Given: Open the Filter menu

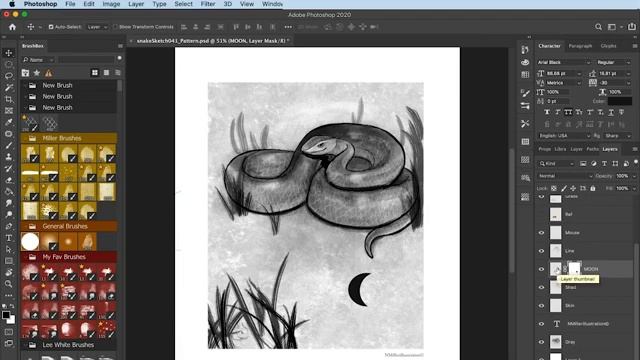Looking at the screenshot, I should (x=208, y=4).
